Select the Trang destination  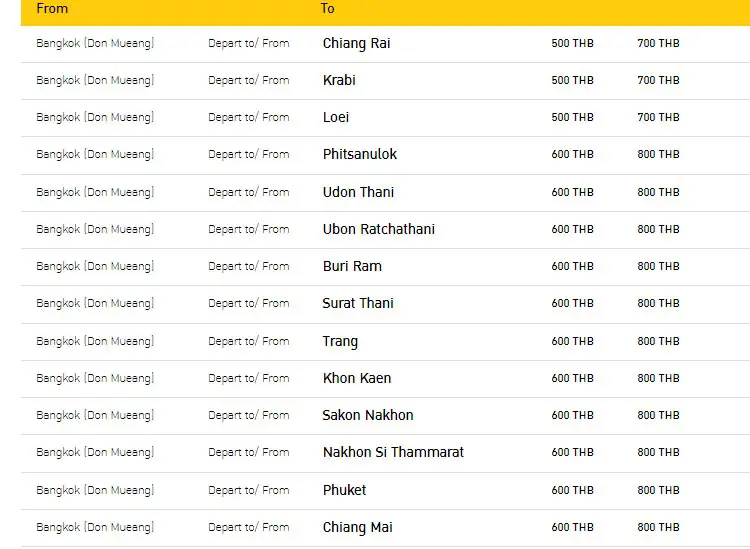(340, 341)
